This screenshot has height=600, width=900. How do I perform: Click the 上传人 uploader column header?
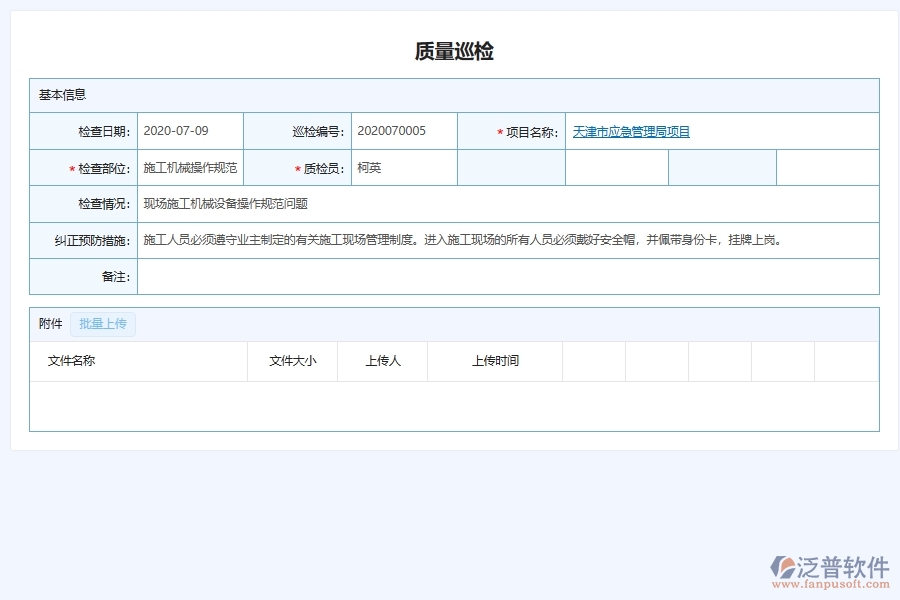pos(383,361)
